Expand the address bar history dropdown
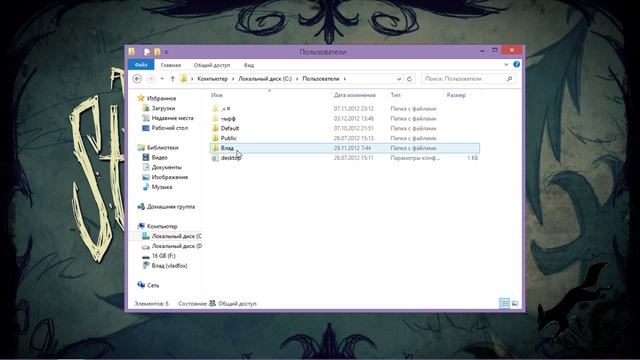The image size is (640, 360). (399, 79)
